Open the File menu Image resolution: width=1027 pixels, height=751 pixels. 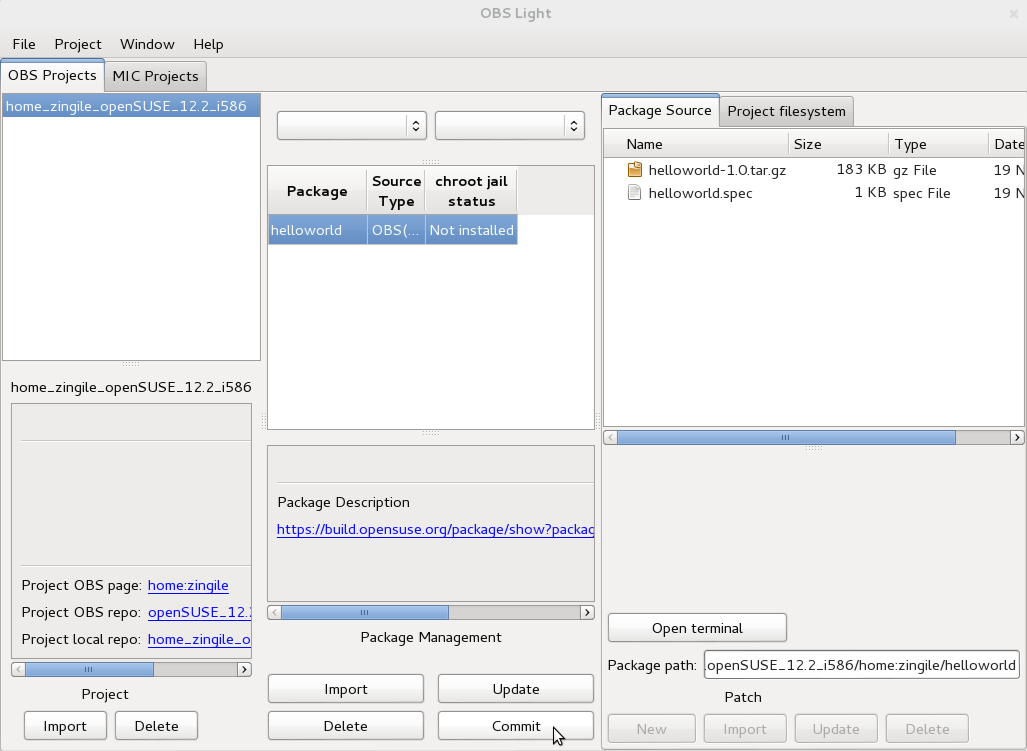(x=24, y=44)
